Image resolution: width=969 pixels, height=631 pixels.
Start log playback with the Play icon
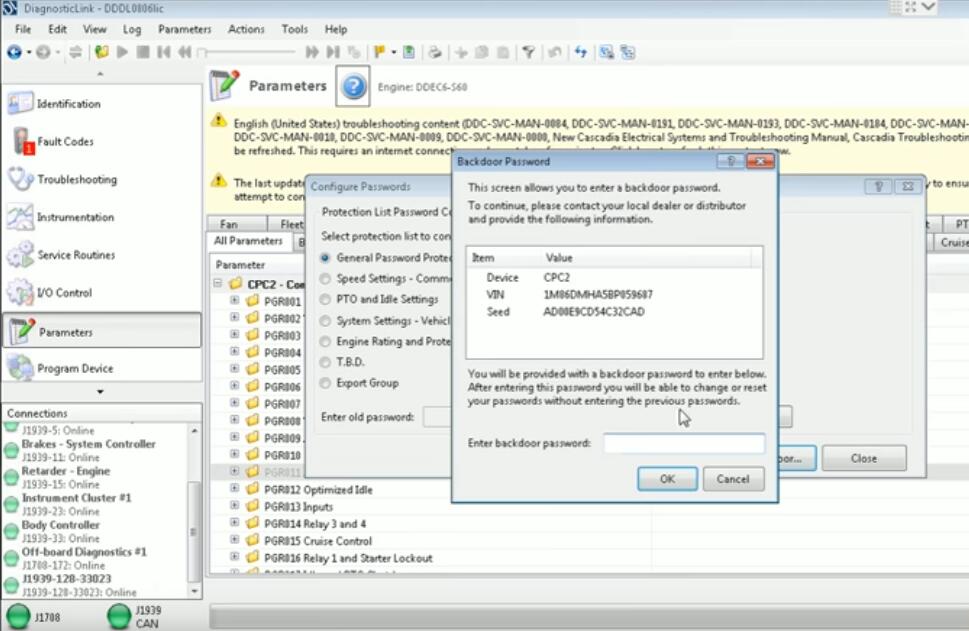coord(122,53)
